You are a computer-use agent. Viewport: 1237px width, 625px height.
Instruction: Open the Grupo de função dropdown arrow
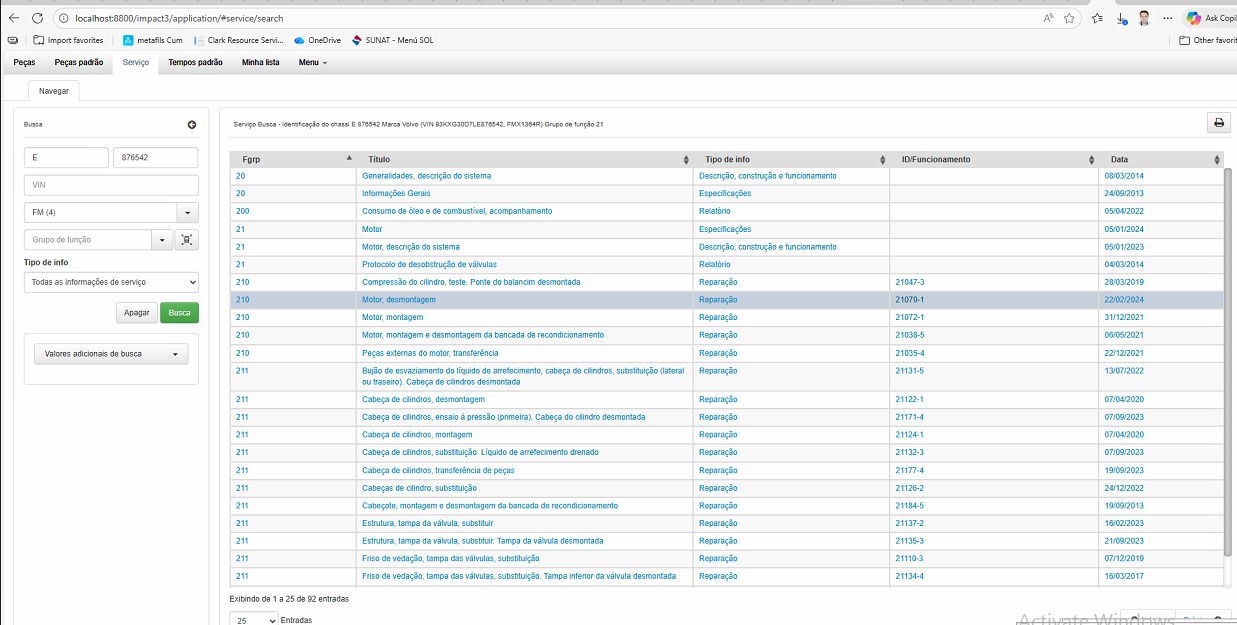(162, 240)
